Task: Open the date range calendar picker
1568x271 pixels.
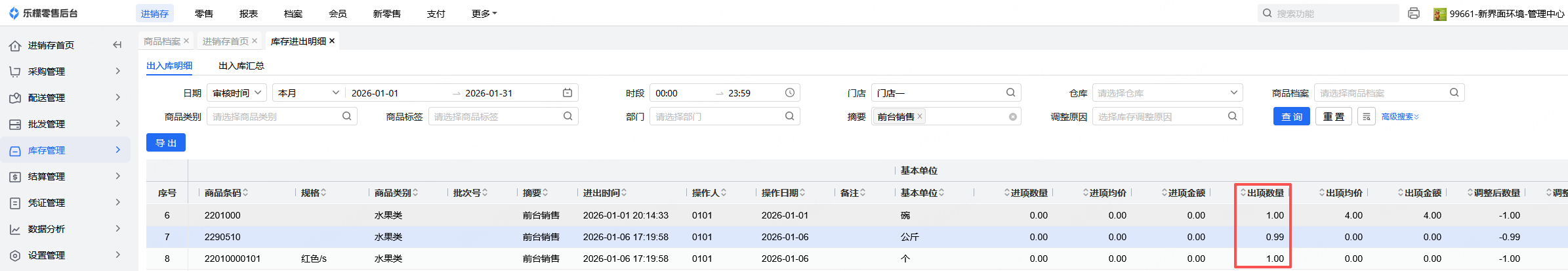Action: [567, 93]
